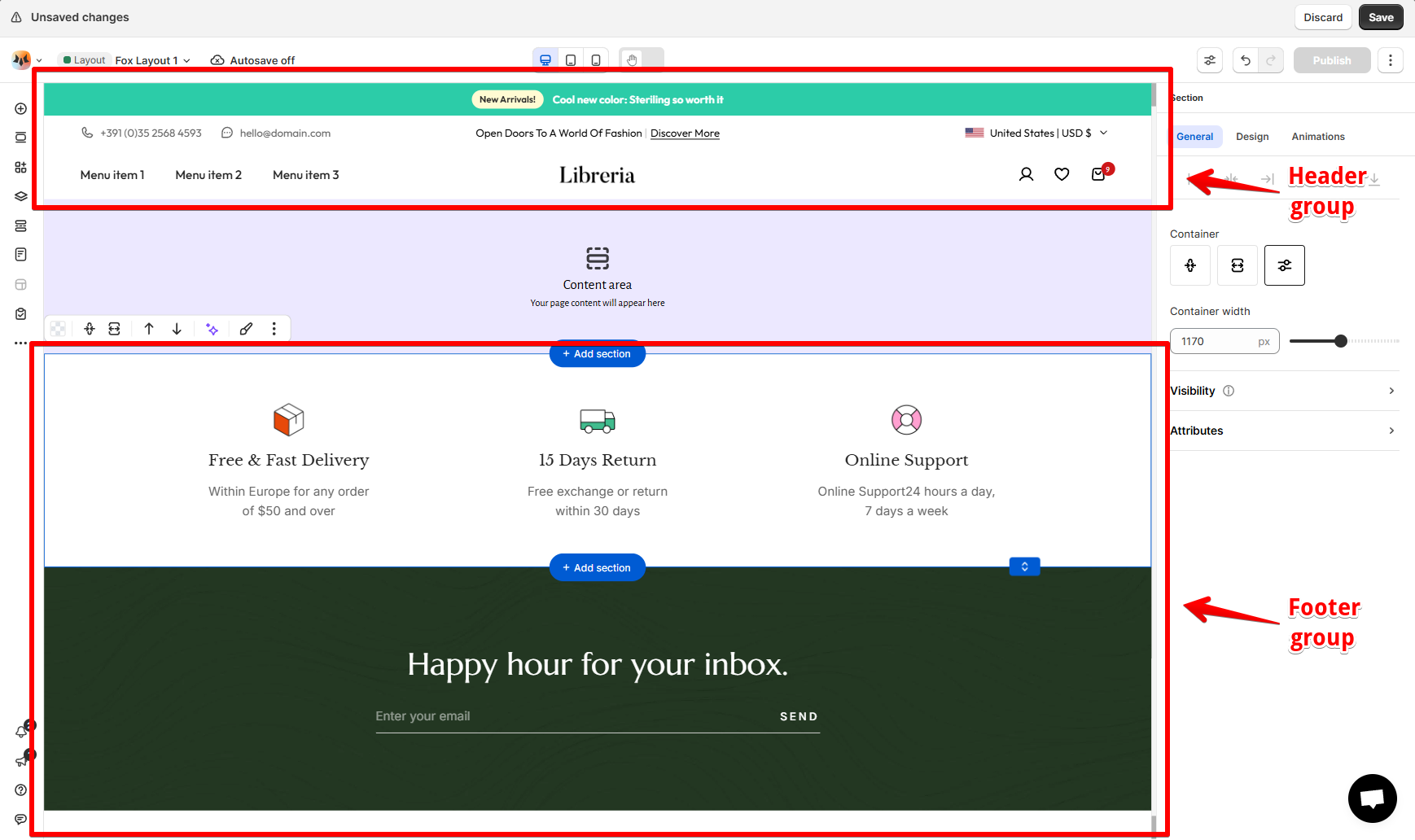Click the Discard button

(x=1323, y=17)
